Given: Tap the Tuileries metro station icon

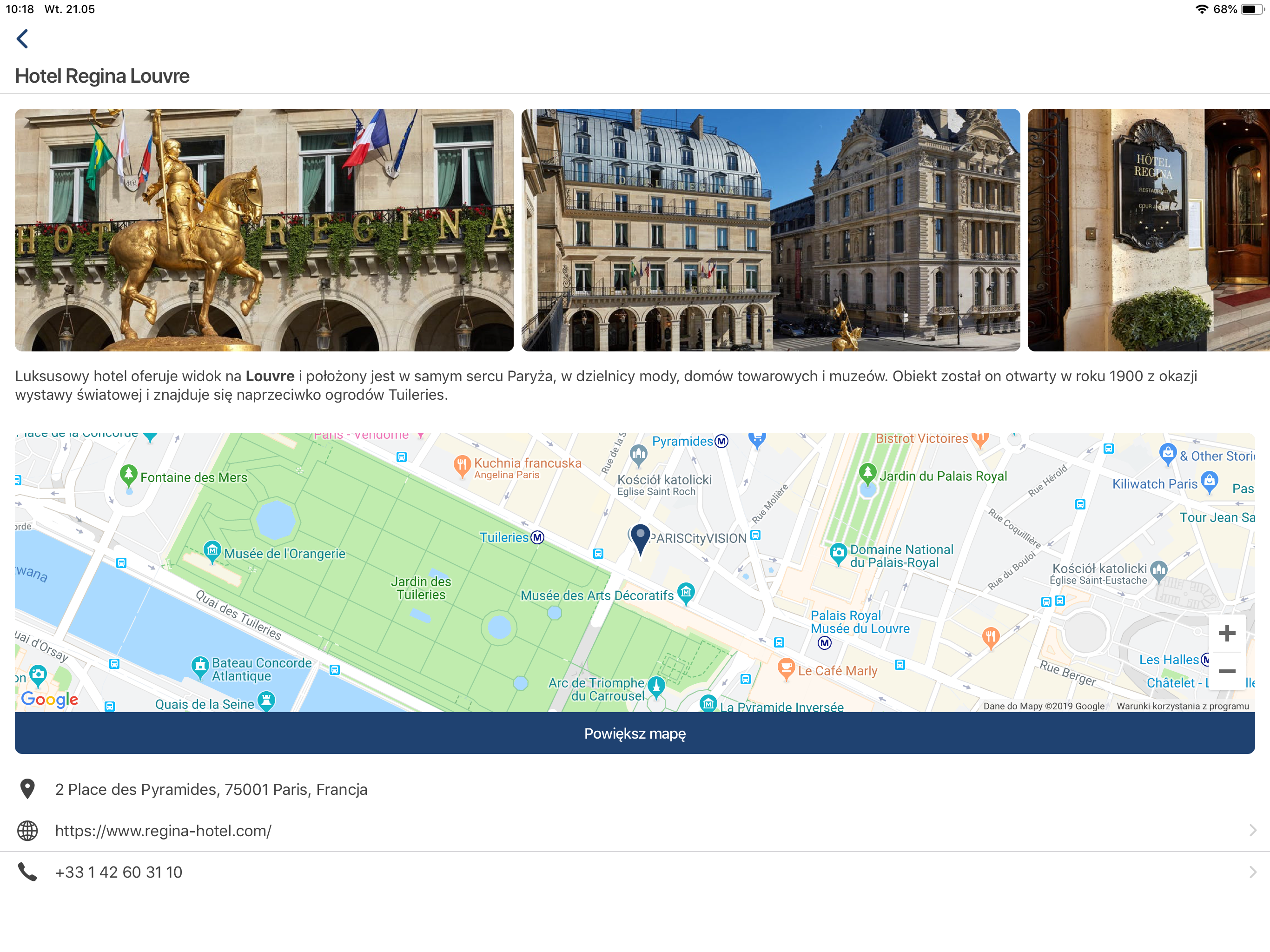Looking at the screenshot, I should coord(537,537).
